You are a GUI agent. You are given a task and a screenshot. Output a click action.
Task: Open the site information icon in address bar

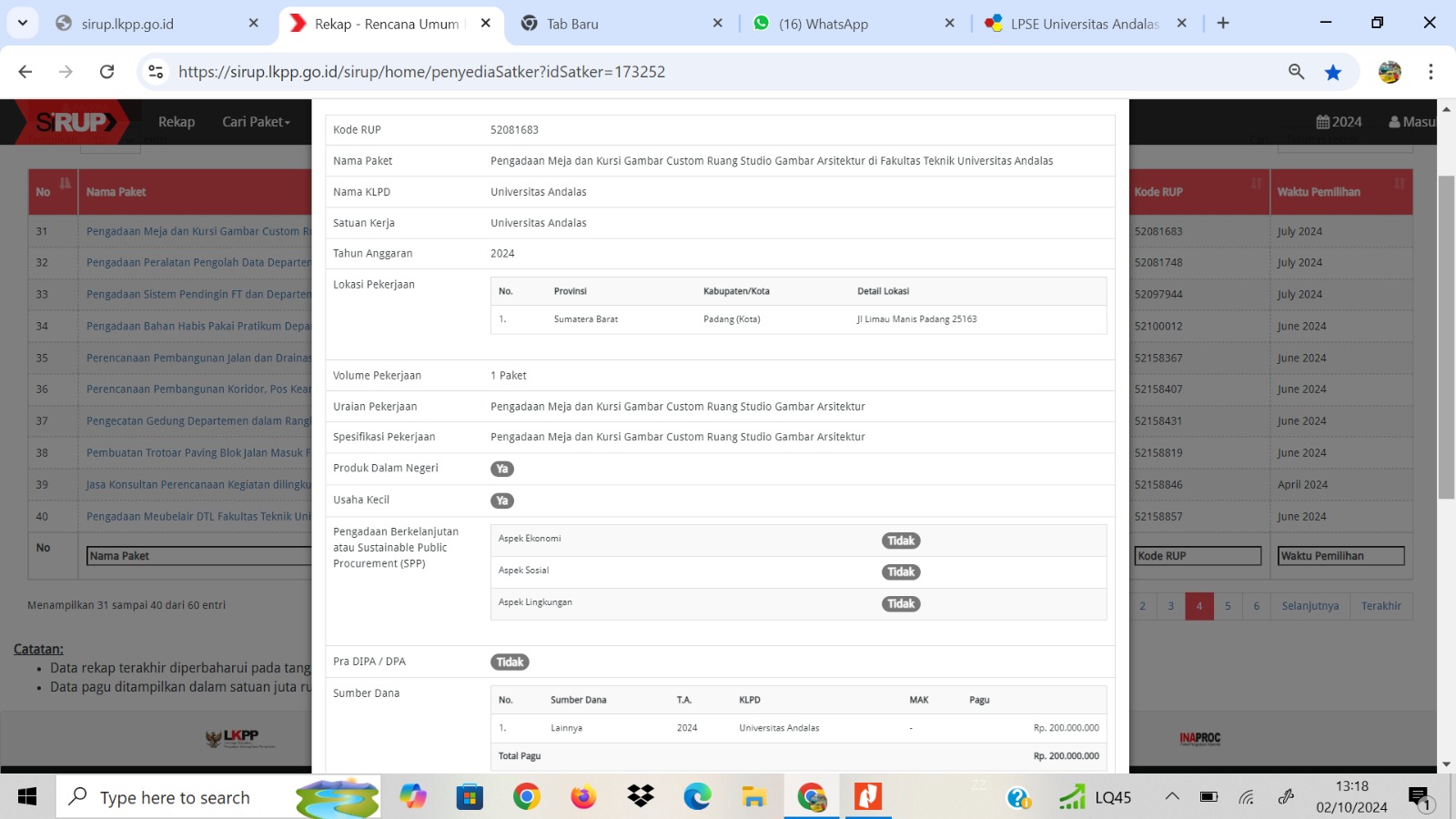(x=157, y=72)
